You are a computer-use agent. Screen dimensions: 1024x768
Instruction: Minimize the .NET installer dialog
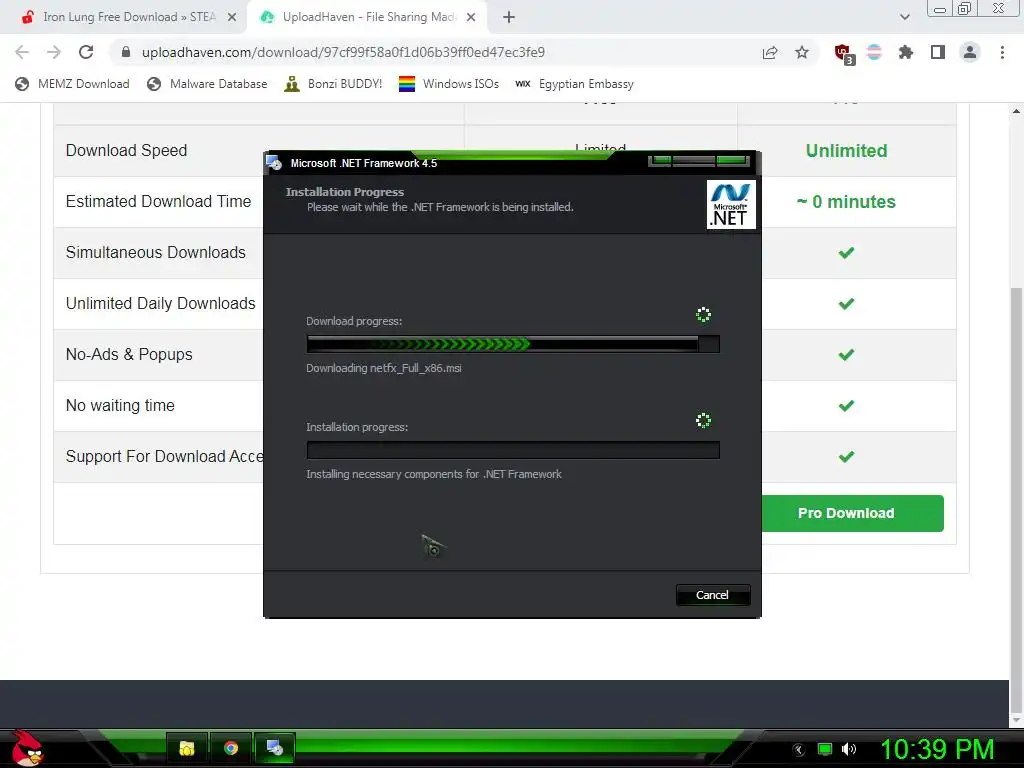(x=660, y=161)
